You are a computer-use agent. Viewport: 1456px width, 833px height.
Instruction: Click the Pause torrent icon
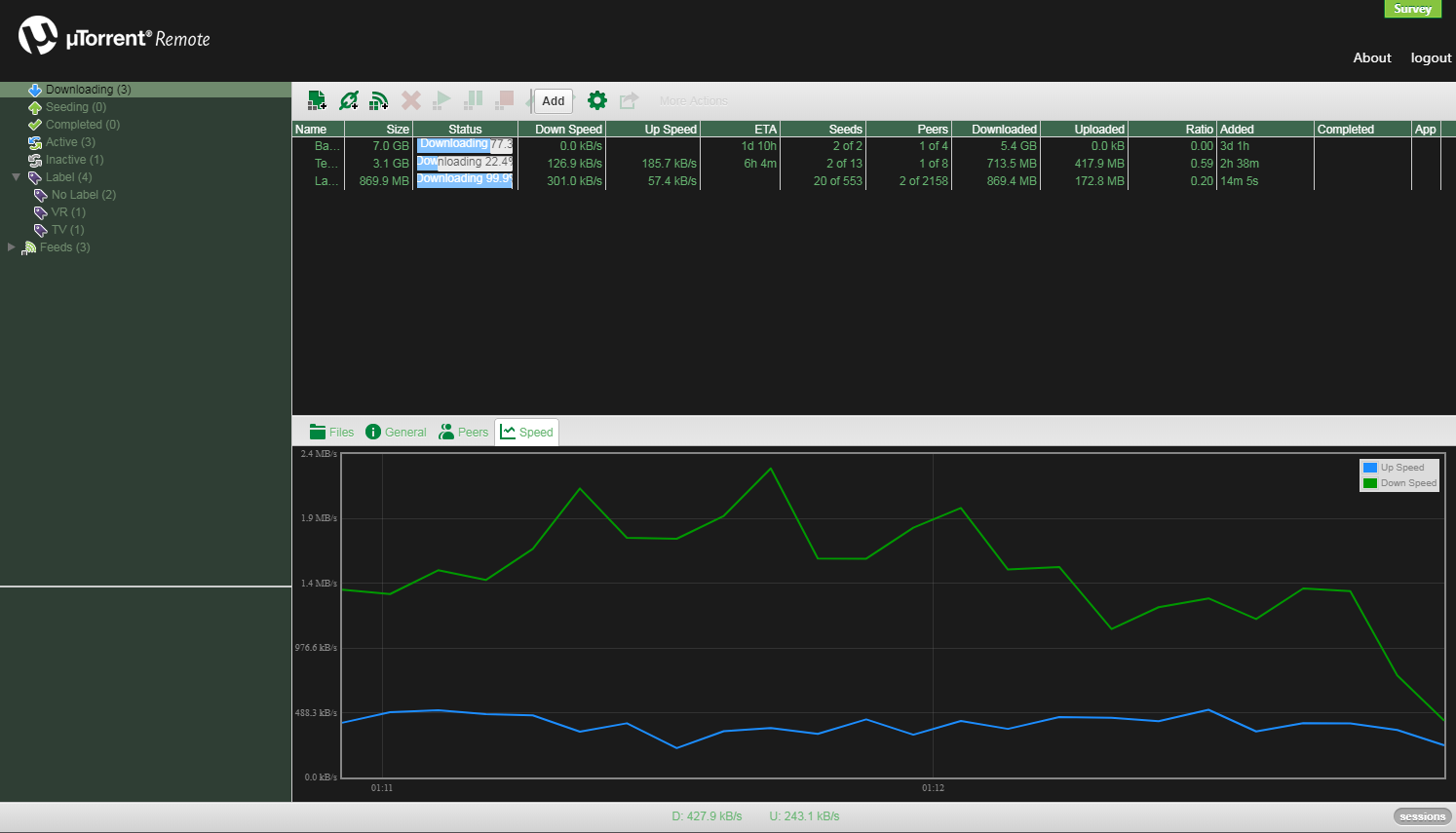coord(474,99)
